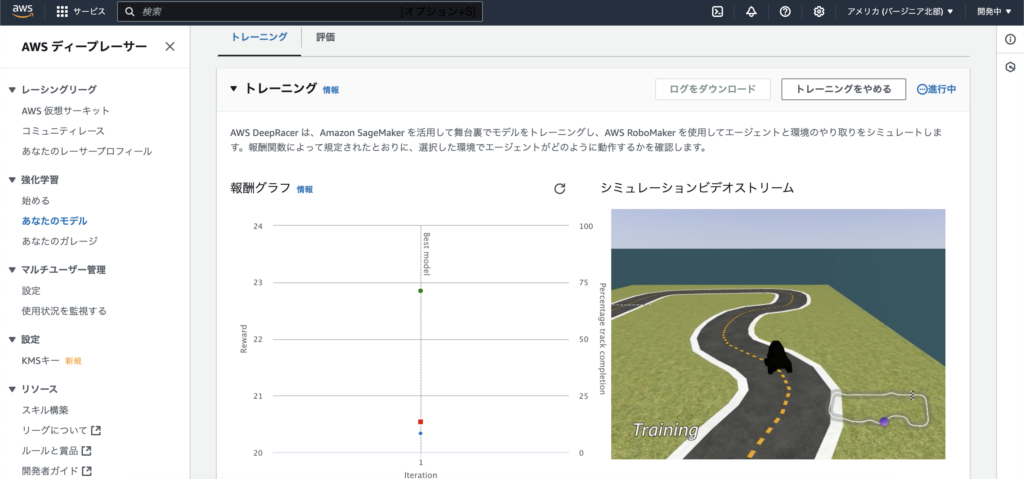Open ルールと賞品 external link
This screenshot has width=1024, height=479.
pos(56,450)
